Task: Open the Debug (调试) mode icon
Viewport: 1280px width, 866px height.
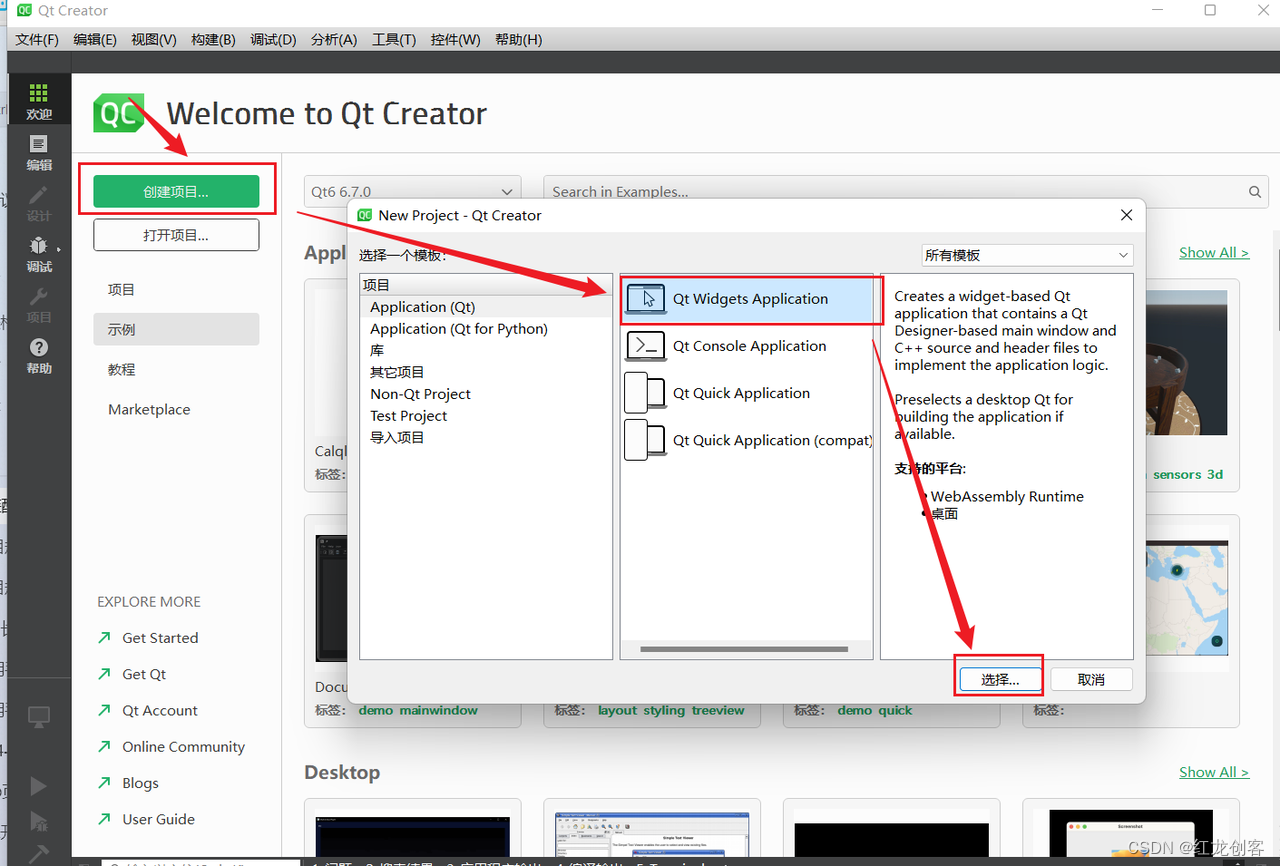Action: point(39,254)
